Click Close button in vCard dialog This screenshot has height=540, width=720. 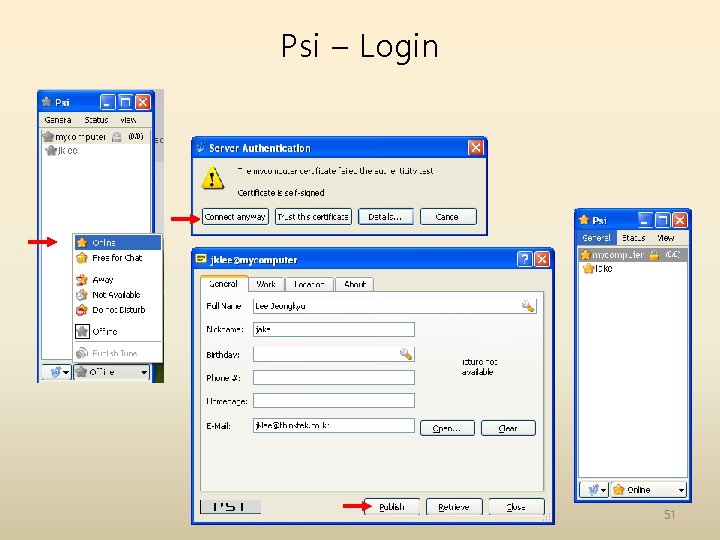516,507
